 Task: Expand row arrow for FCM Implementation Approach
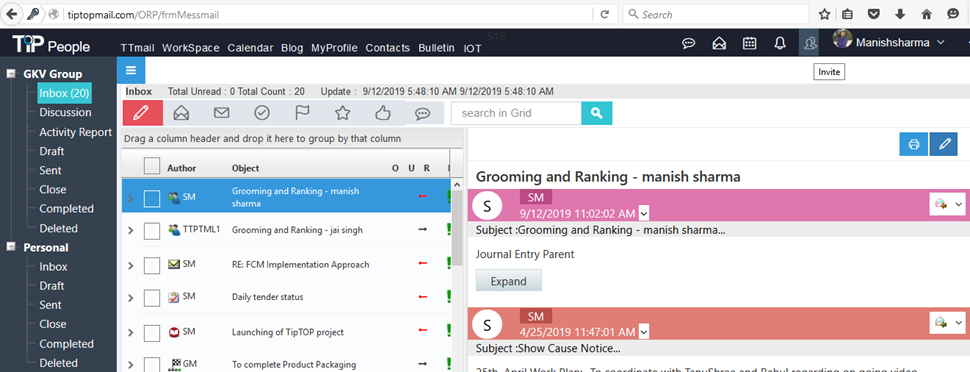[131, 266]
